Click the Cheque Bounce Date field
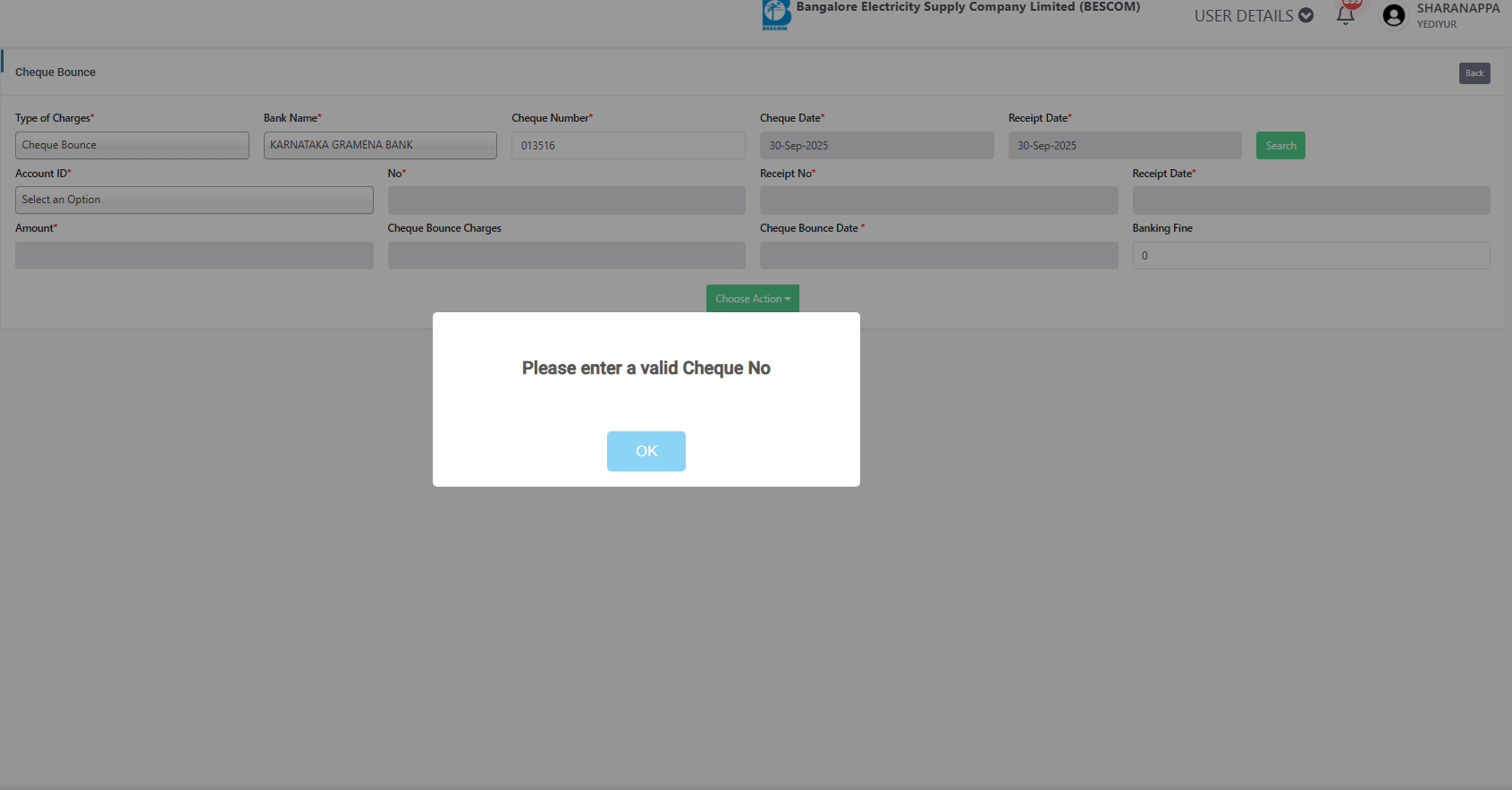This screenshot has height=790, width=1512. tap(939, 256)
